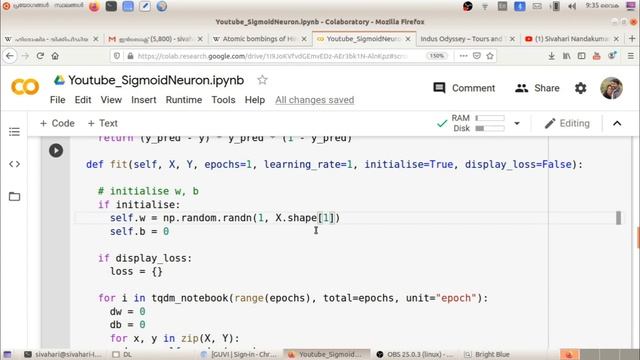Toggle Firefox sidebar icon

[582, 56]
